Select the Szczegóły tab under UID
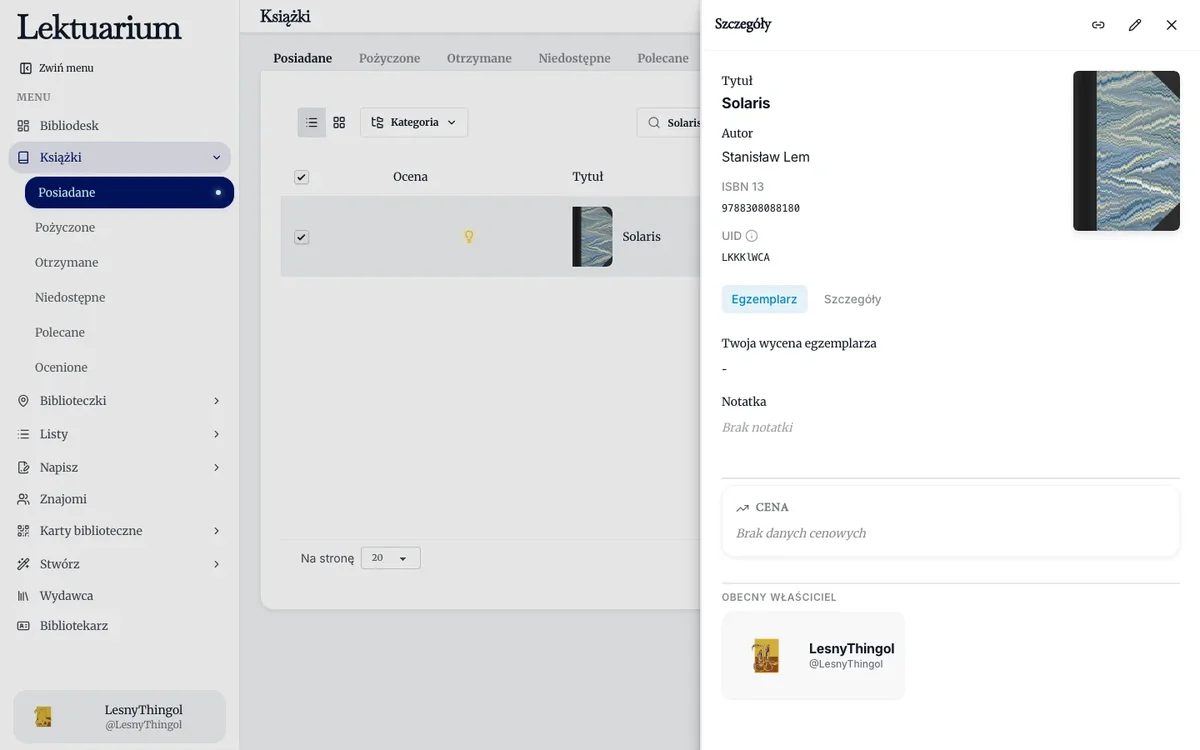Viewport: 1200px width, 750px height. 852,299
